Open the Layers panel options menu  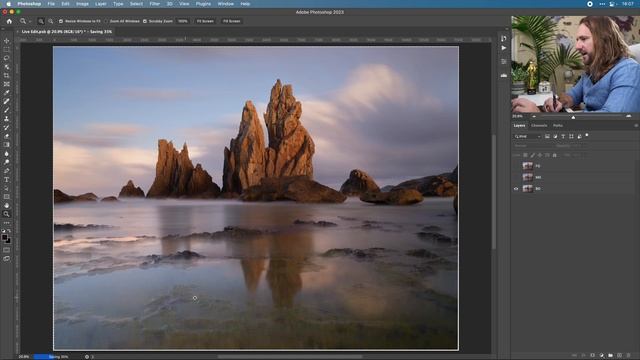[636, 126]
